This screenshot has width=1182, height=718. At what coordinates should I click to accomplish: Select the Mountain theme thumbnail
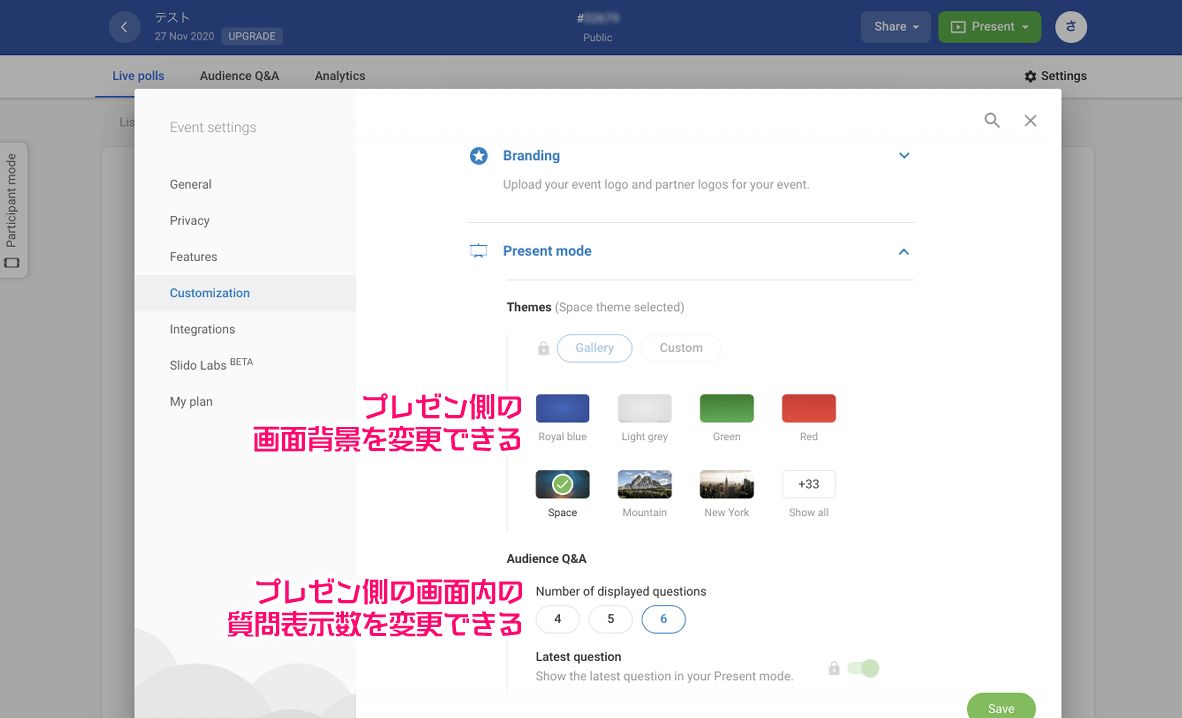(645, 484)
